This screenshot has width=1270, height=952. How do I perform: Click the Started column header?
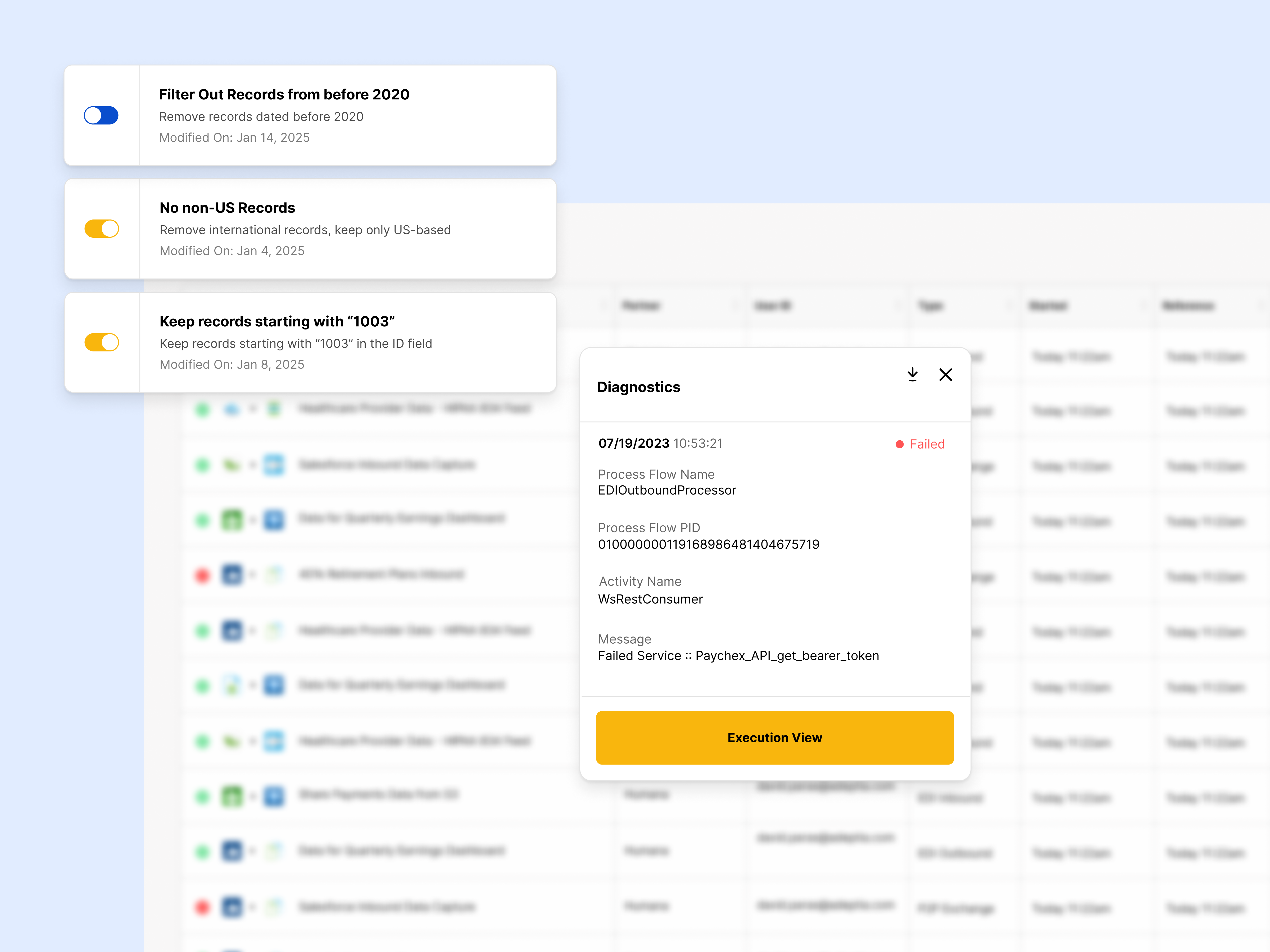[1048, 306]
